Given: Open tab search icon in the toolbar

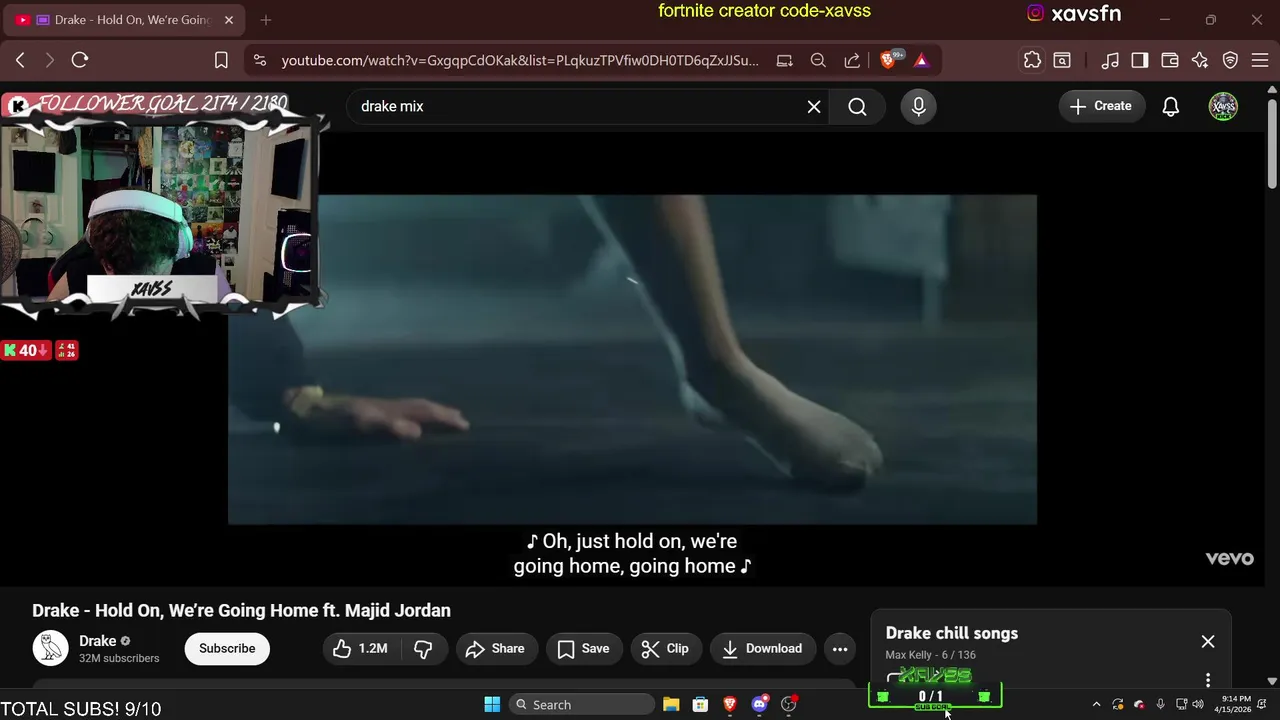Looking at the screenshot, I should [1062, 60].
